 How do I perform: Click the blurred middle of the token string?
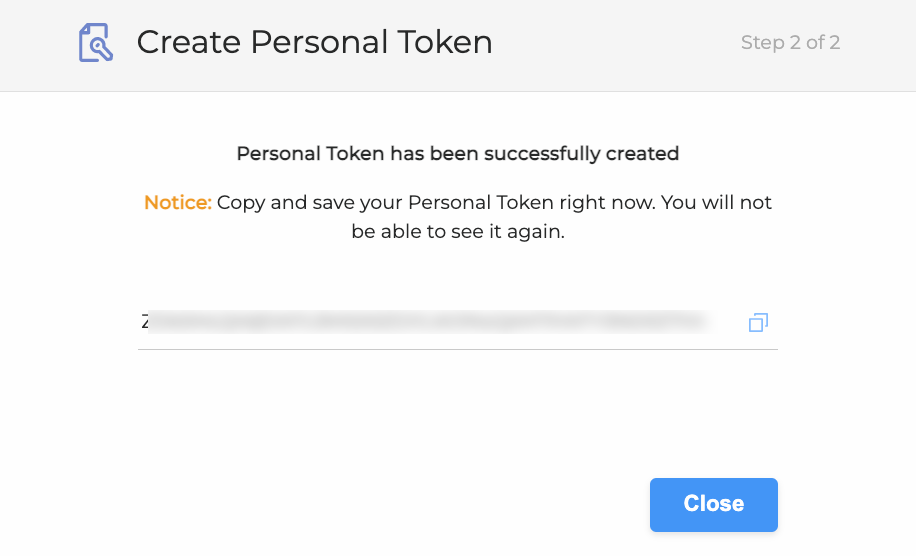[425, 322]
